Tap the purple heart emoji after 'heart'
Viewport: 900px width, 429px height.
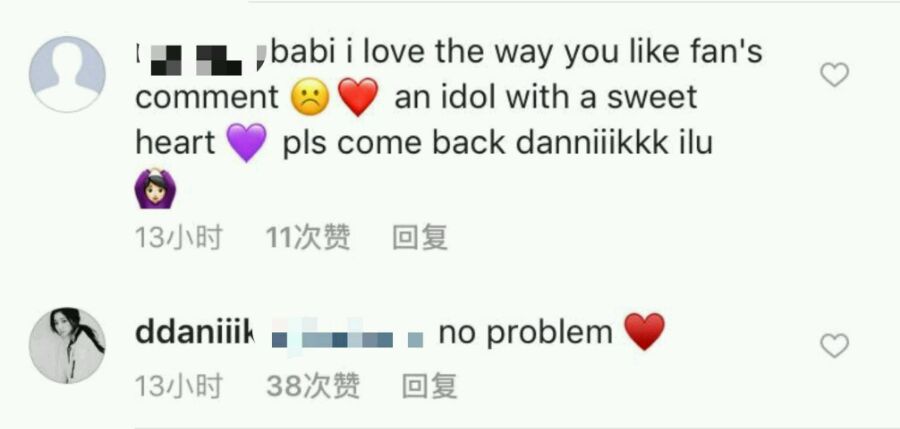pos(247,142)
